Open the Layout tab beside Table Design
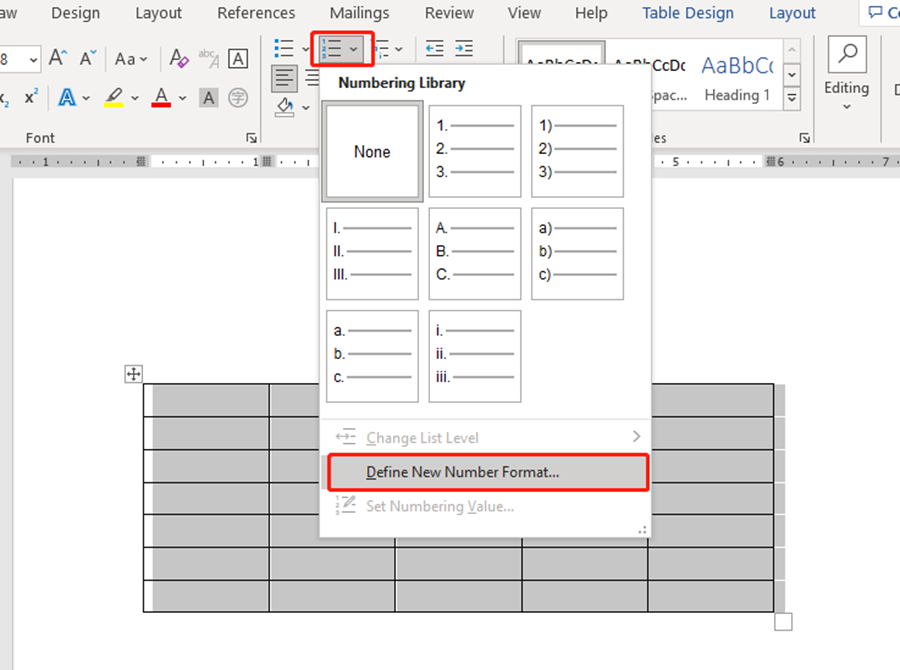The height and width of the screenshot is (670, 900). point(792,13)
